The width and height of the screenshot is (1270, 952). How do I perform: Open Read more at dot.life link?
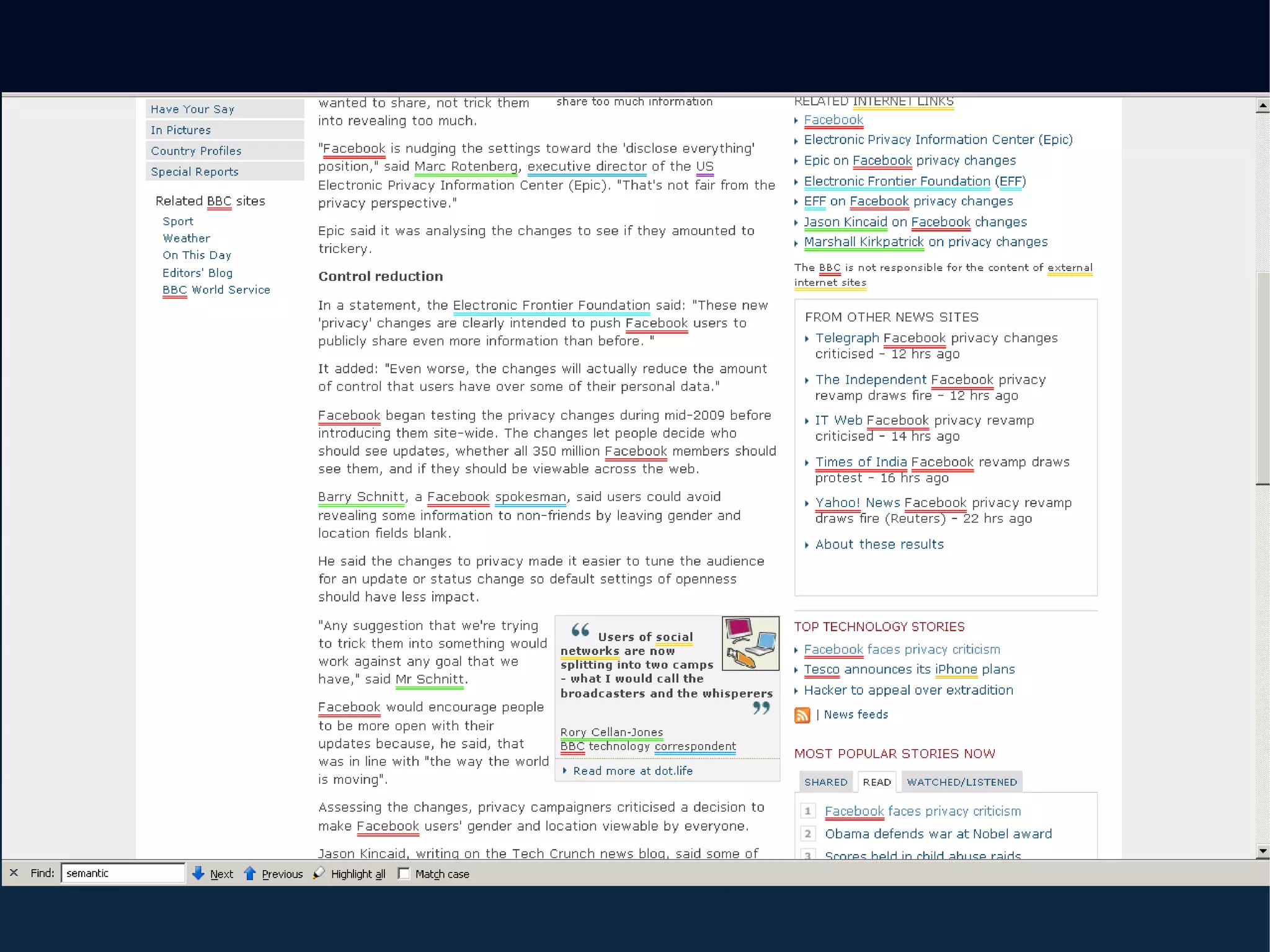633,771
